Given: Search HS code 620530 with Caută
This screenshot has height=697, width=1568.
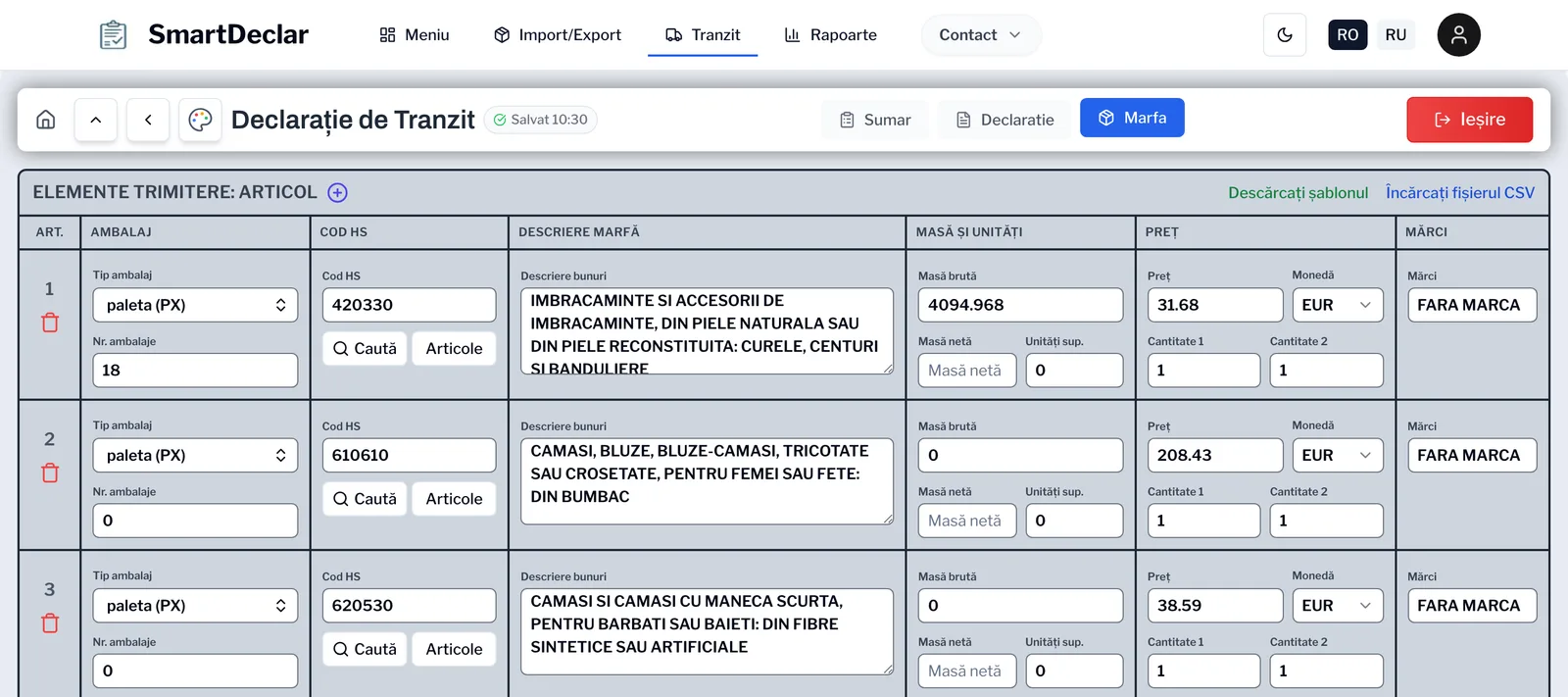Looking at the screenshot, I should click(365, 648).
